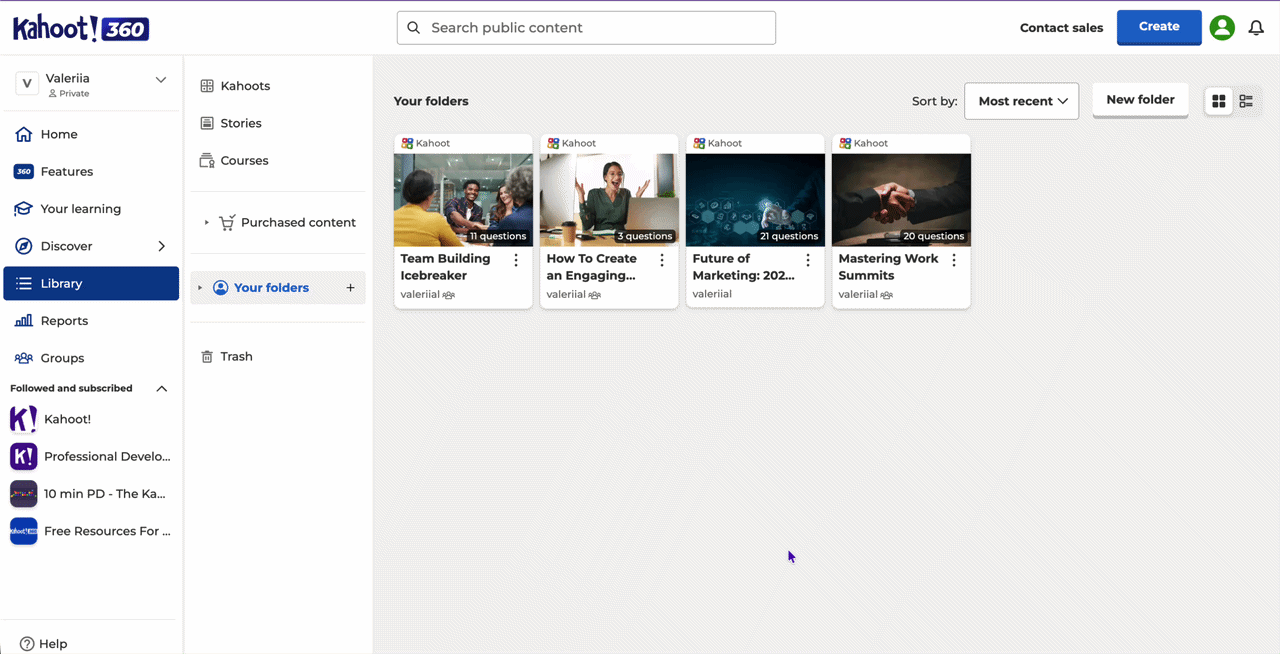Open the Mastering Work Summits thumbnail
This screenshot has width=1280, height=654.
coord(901,200)
